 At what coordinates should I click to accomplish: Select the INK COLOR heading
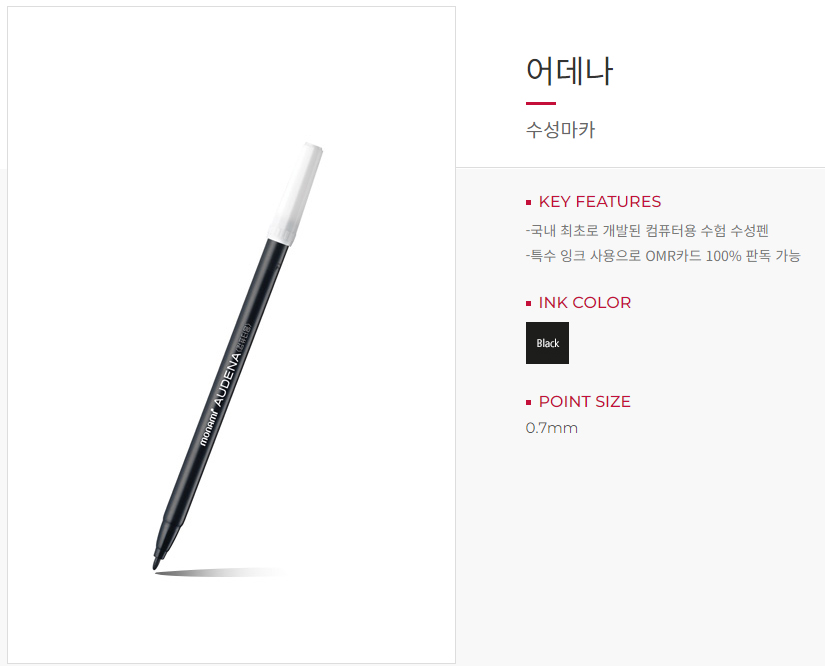coord(585,303)
